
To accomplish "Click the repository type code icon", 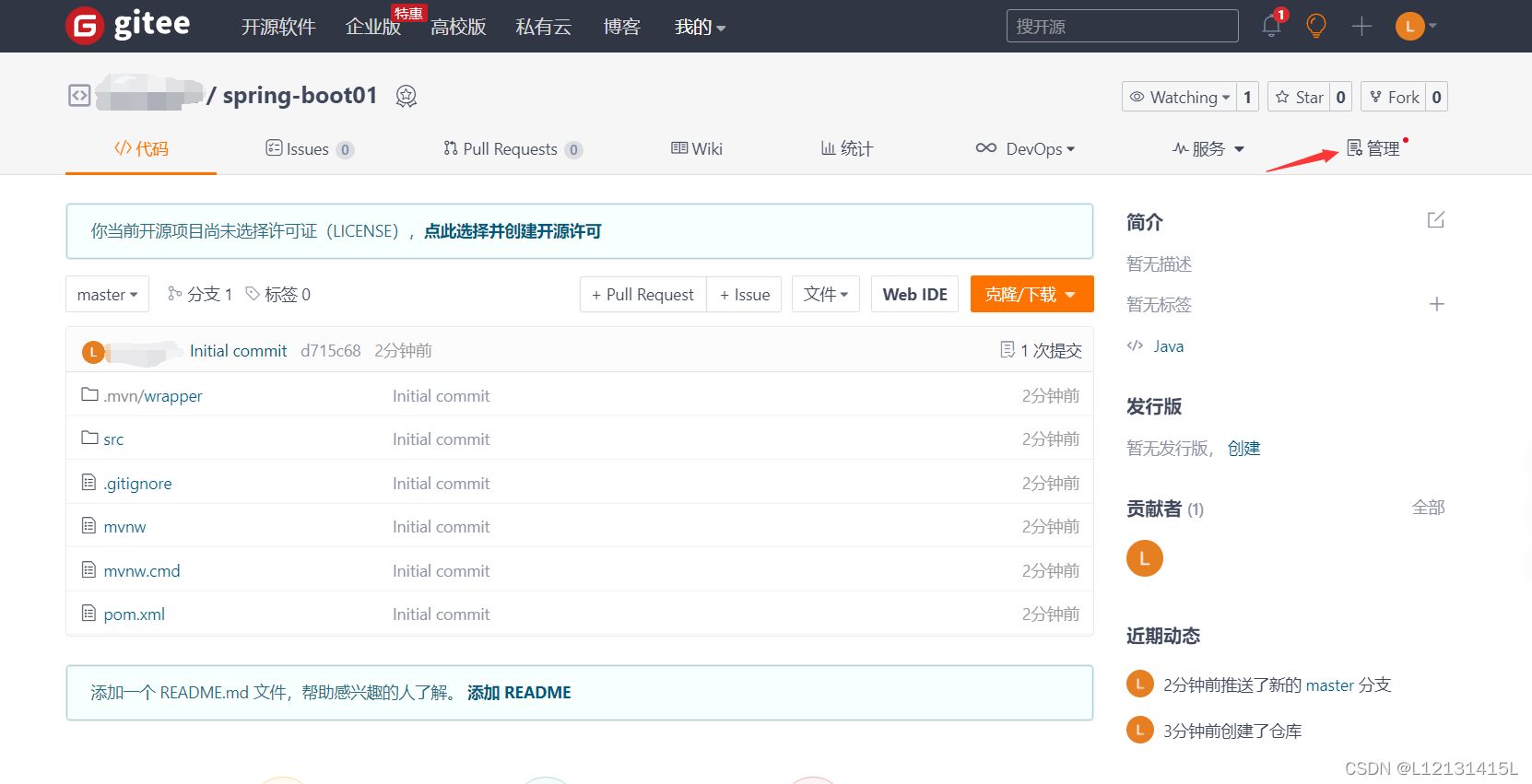I will 79,95.
